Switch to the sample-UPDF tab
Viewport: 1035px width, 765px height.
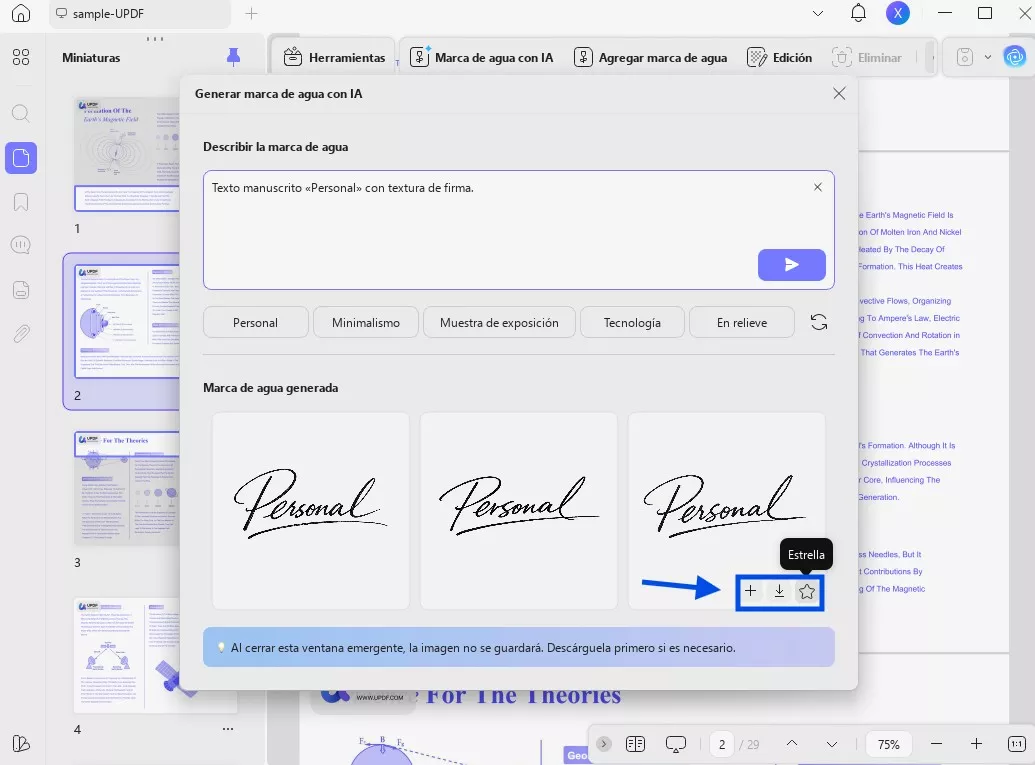(140, 13)
